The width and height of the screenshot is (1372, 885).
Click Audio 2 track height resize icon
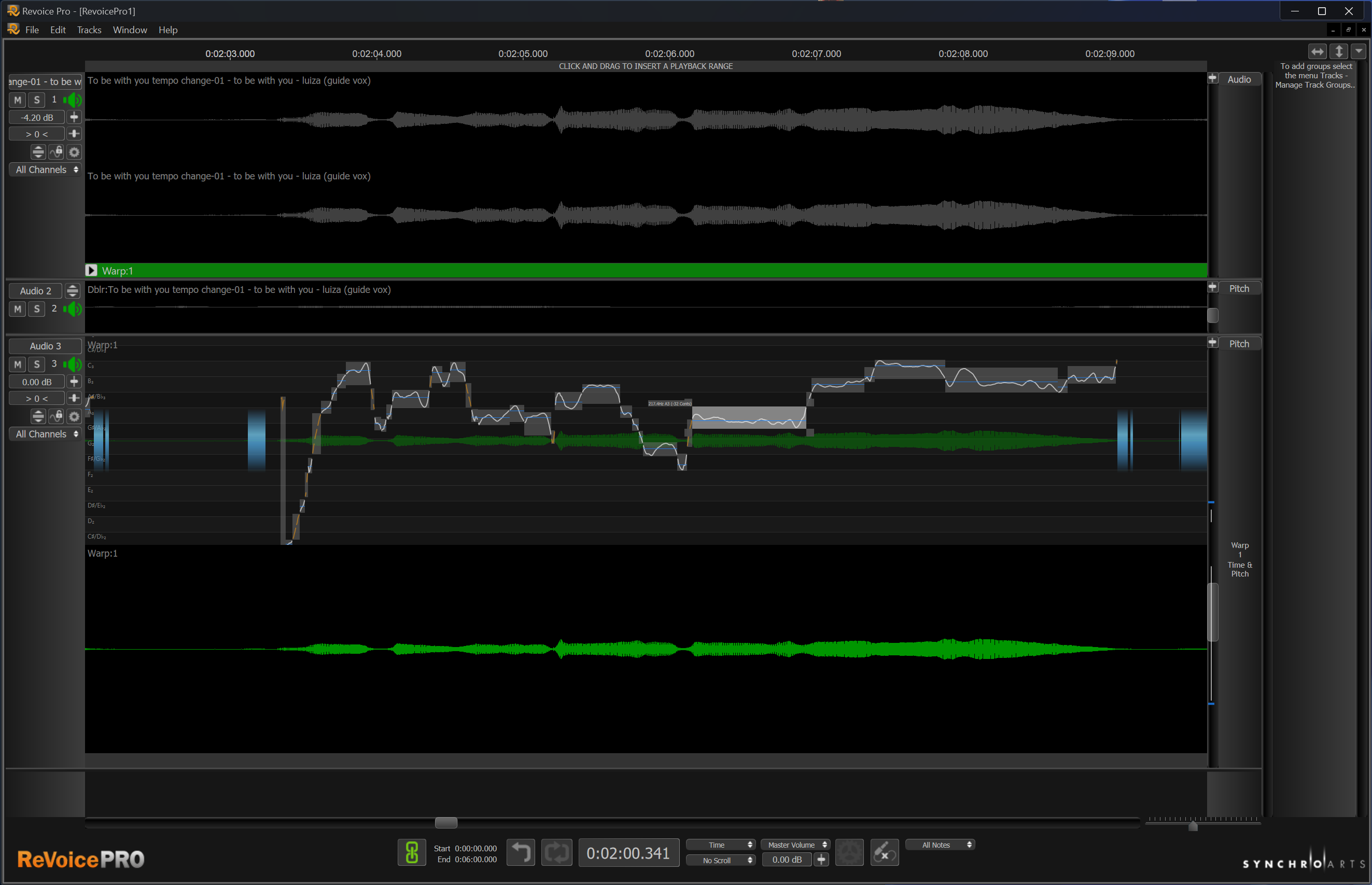point(73,291)
